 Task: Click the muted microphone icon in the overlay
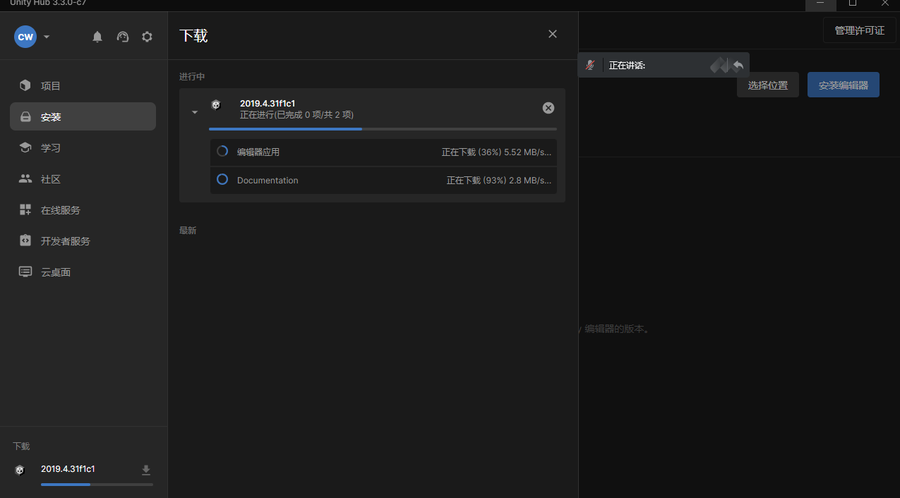(x=590, y=65)
